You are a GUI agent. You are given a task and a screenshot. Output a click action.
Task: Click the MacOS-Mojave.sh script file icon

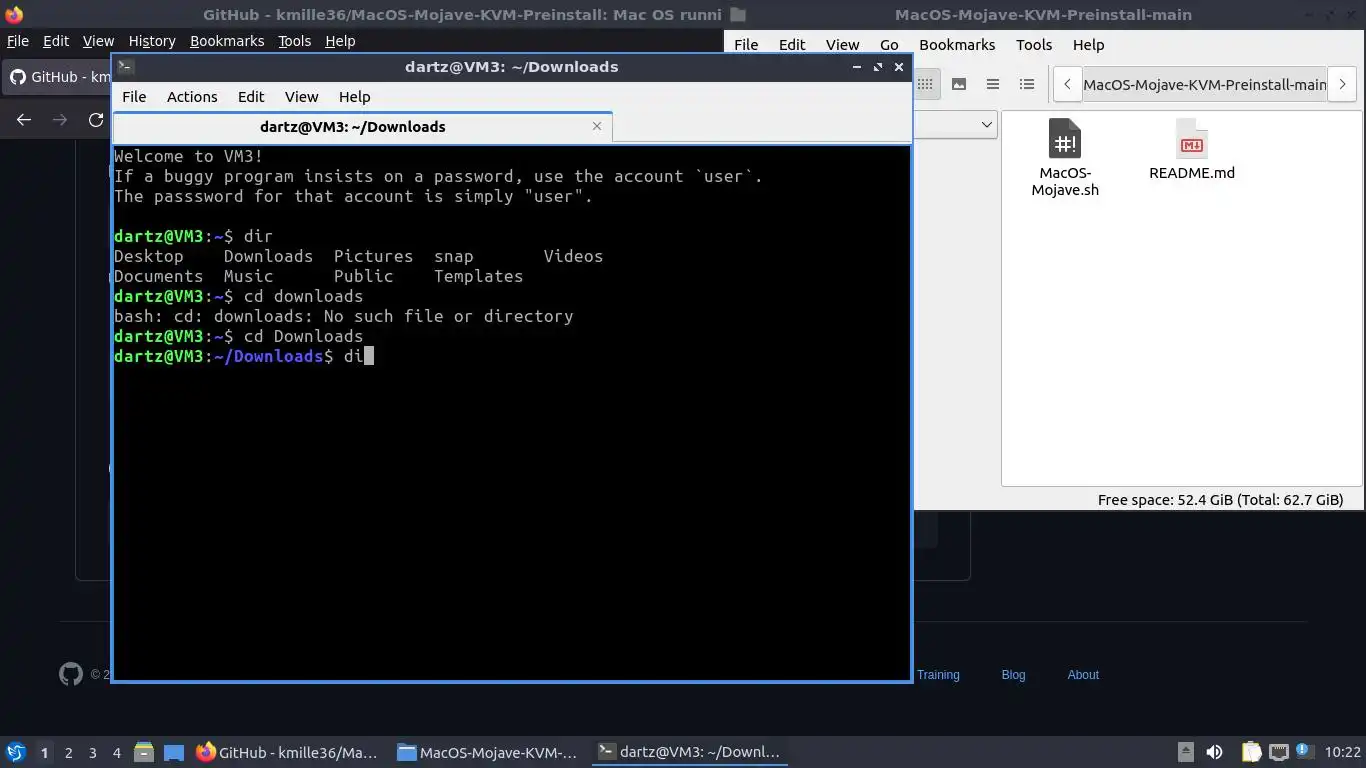tap(1065, 139)
